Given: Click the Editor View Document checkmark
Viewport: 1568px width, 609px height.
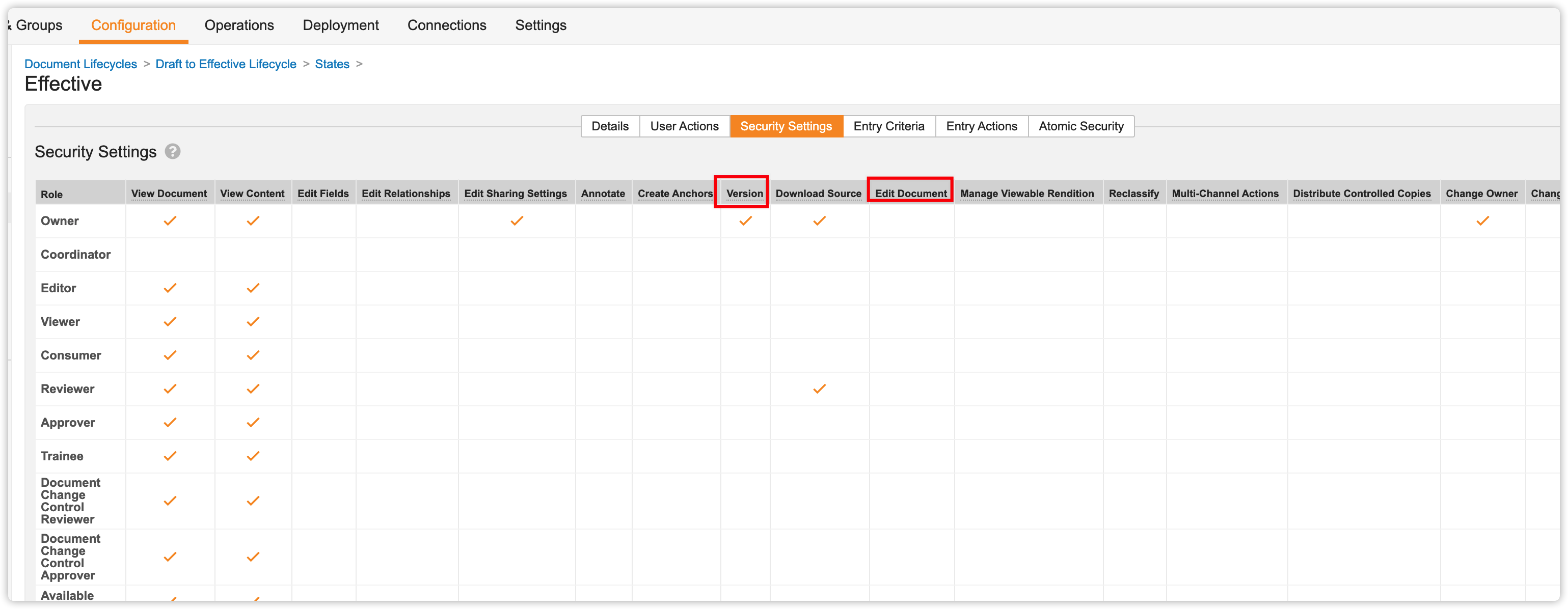Looking at the screenshot, I should [x=170, y=288].
